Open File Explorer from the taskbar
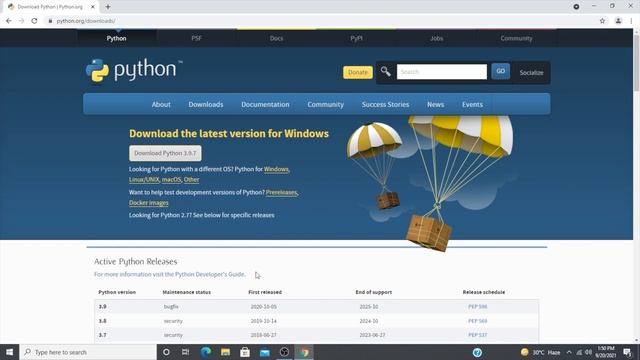Viewport: 640px width, 360px height. 225,352
